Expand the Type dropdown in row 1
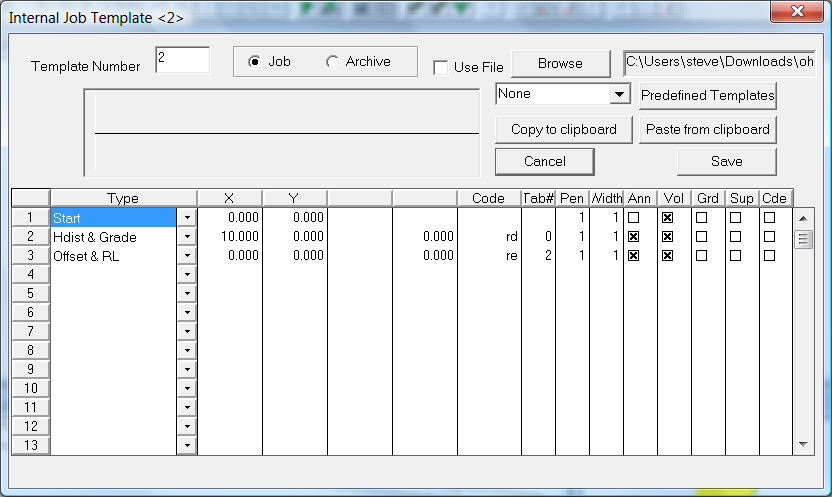832x497 pixels. pos(187,218)
